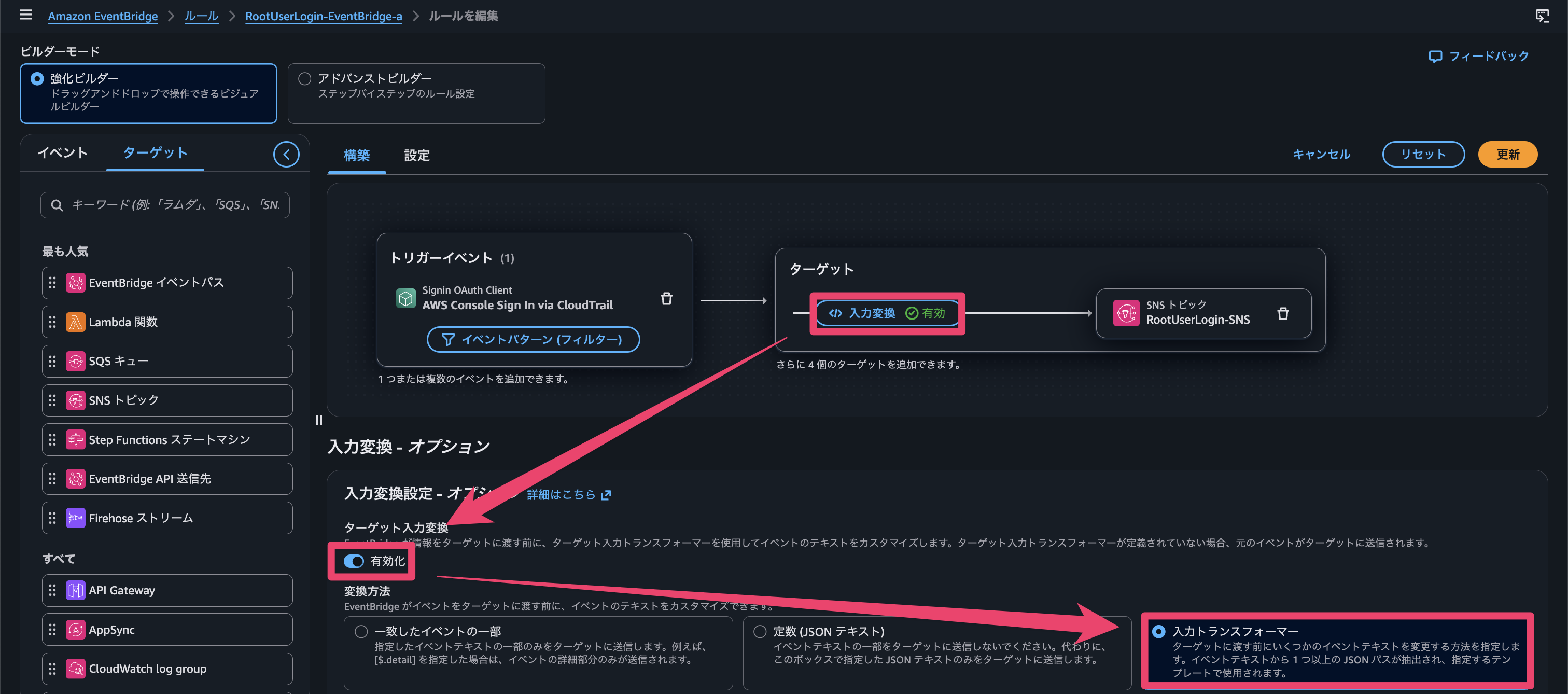The image size is (1568, 694).
Task: Click the Lambda 関数 target icon
Action: [x=76, y=322]
